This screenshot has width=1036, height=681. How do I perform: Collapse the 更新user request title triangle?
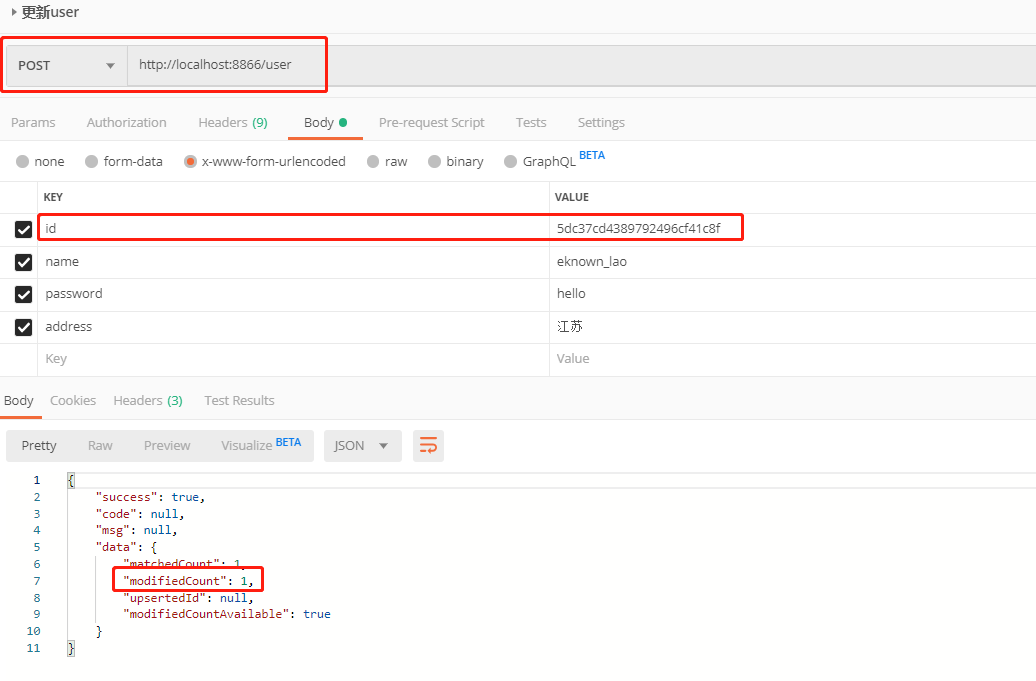click(14, 12)
